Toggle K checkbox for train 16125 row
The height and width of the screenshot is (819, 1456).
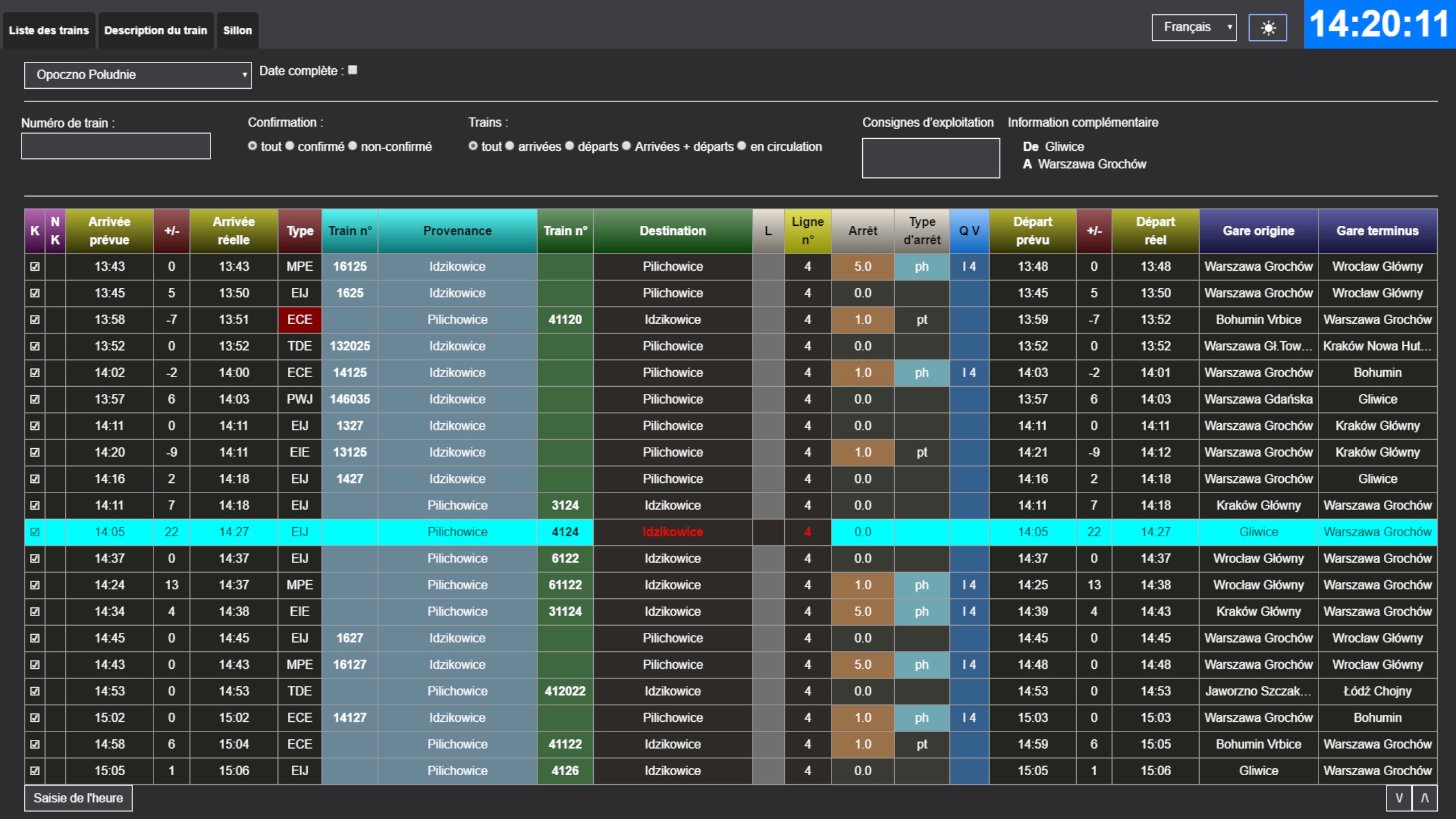(35, 266)
